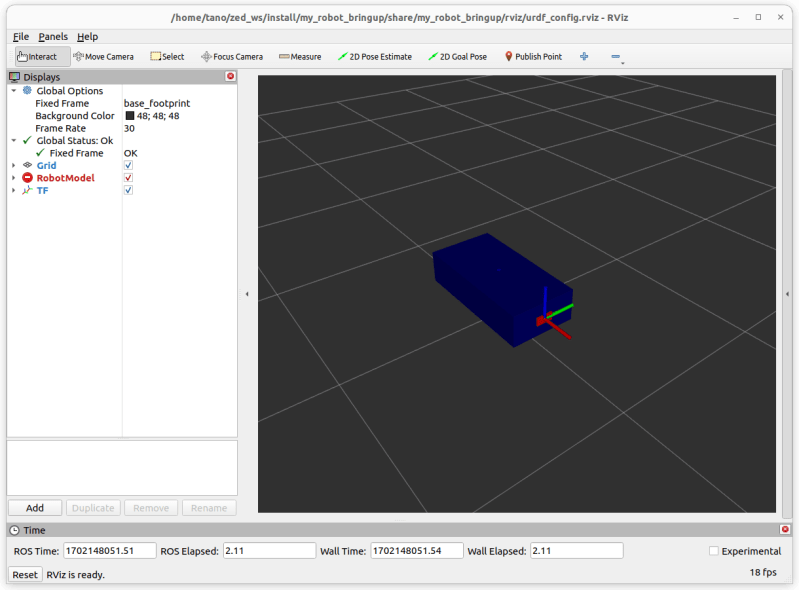The height and width of the screenshot is (590, 799).
Task: Click the Duplicate button
Action: click(93, 508)
